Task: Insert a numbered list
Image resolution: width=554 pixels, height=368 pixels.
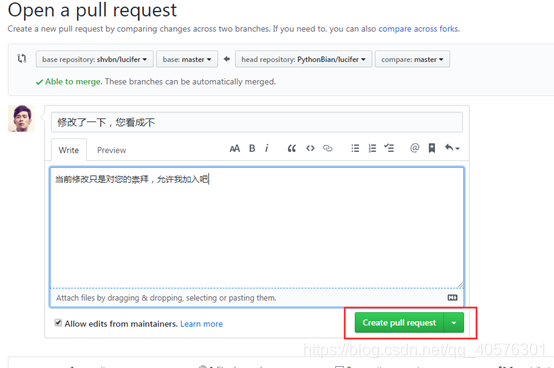Action: pyautogui.click(x=372, y=148)
